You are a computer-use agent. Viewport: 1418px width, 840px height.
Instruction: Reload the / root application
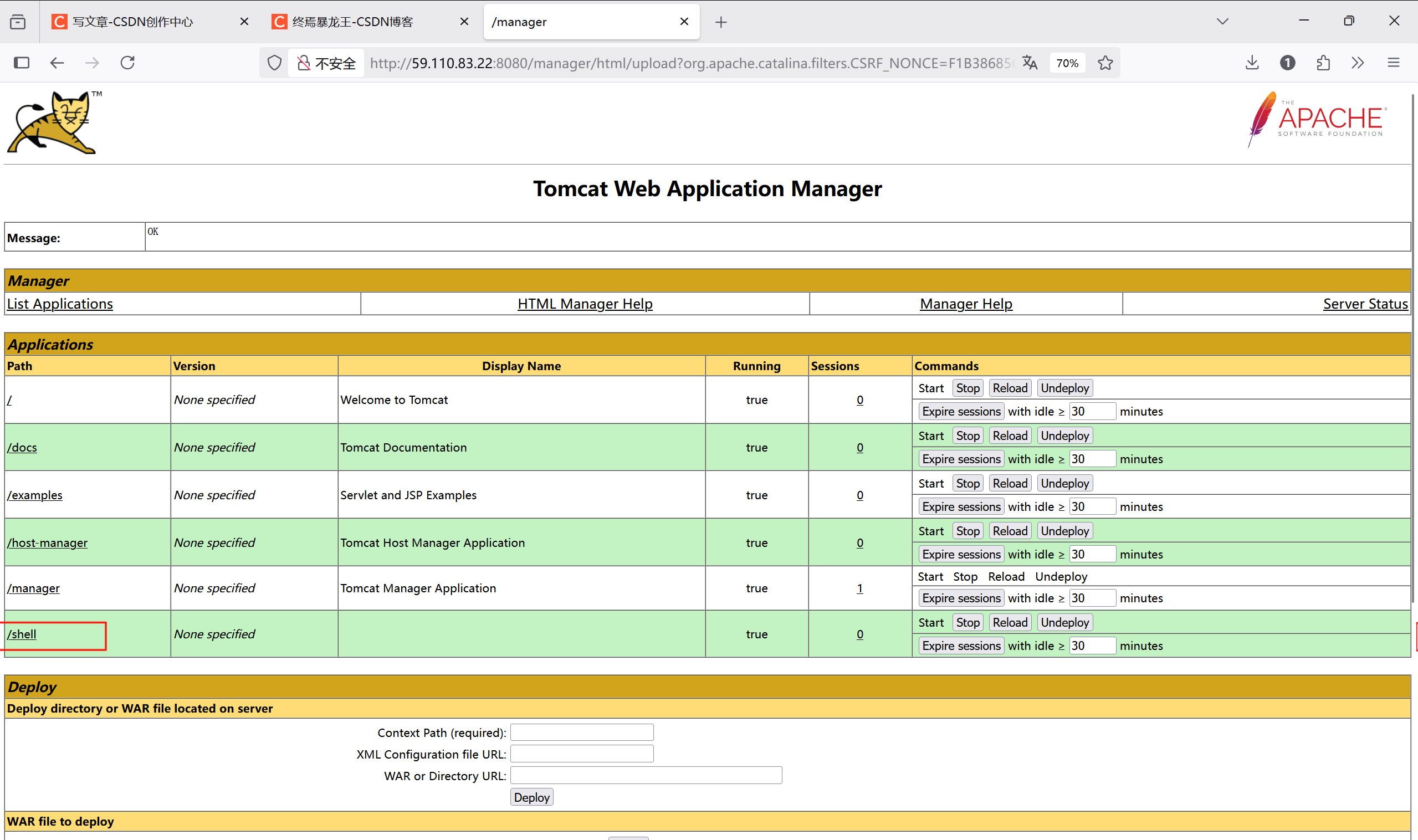[1010, 388]
